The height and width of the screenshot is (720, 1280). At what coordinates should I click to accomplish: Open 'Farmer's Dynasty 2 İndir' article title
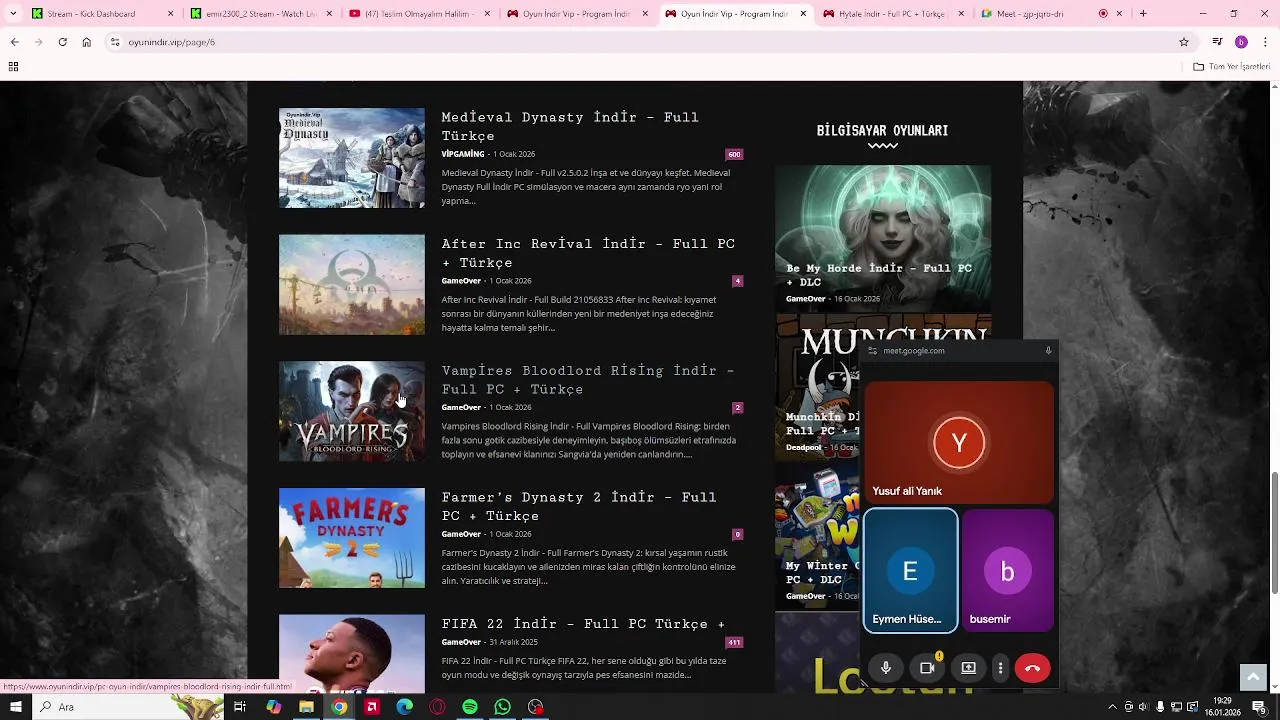579,506
